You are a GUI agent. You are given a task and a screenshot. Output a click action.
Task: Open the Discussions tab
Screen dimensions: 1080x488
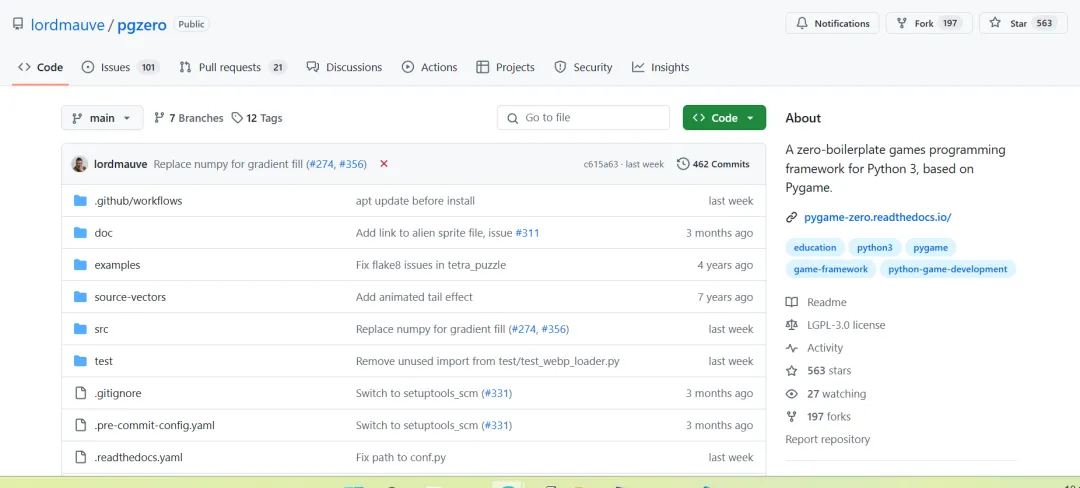344,67
